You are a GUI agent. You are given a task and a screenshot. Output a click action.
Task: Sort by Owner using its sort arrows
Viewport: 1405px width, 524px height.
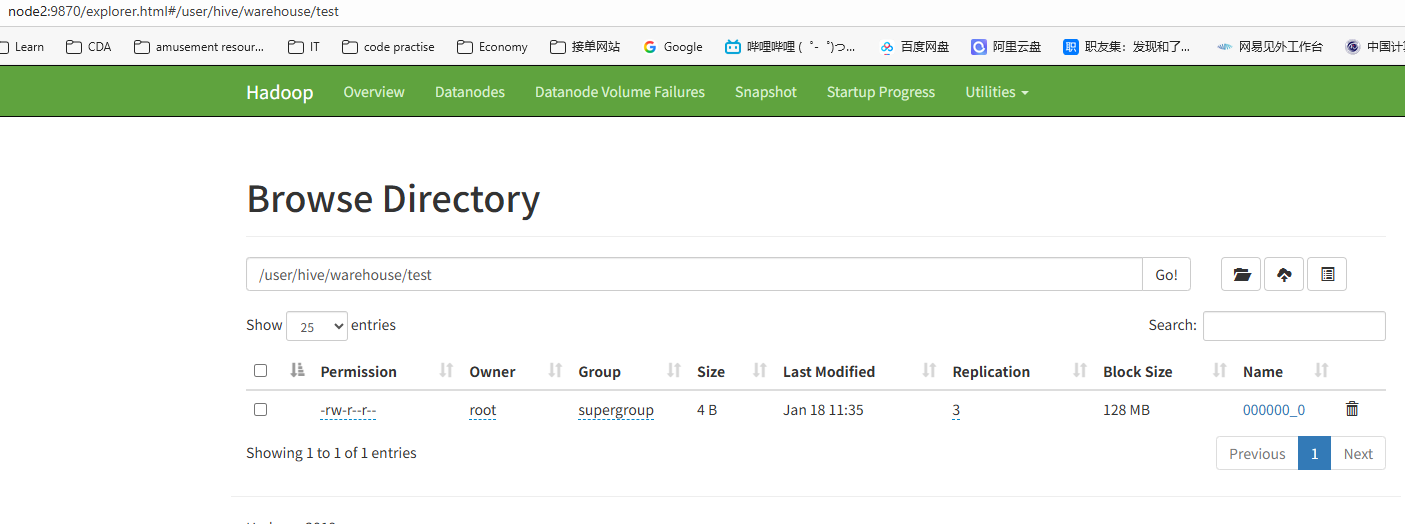555,371
